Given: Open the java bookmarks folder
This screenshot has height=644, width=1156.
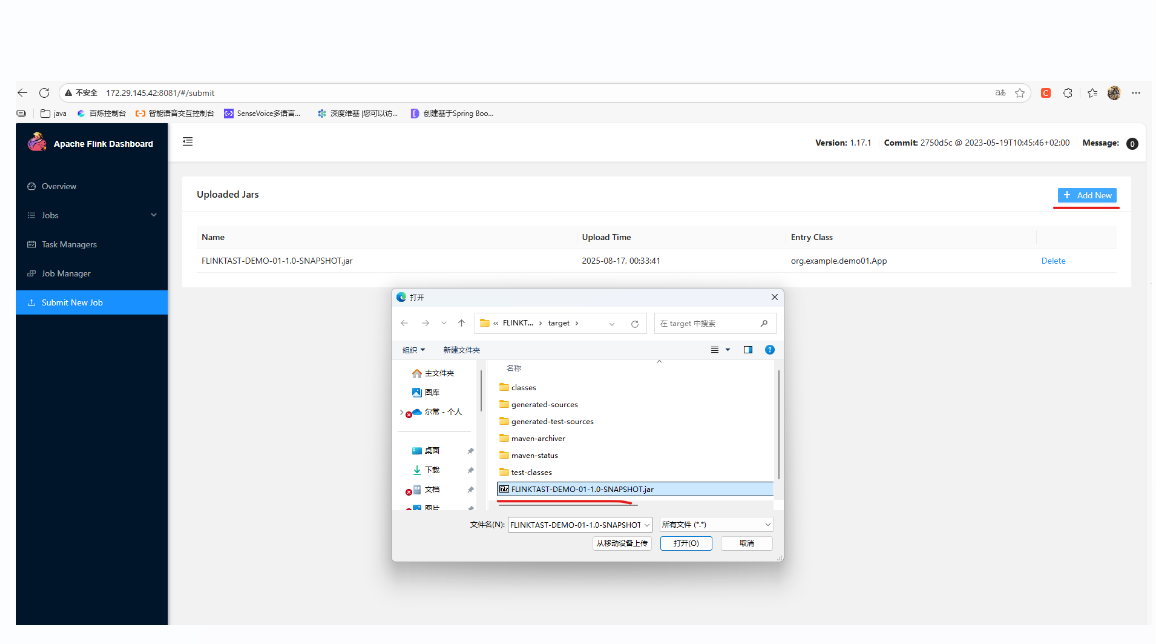Looking at the screenshot, I should coord(53,113).
